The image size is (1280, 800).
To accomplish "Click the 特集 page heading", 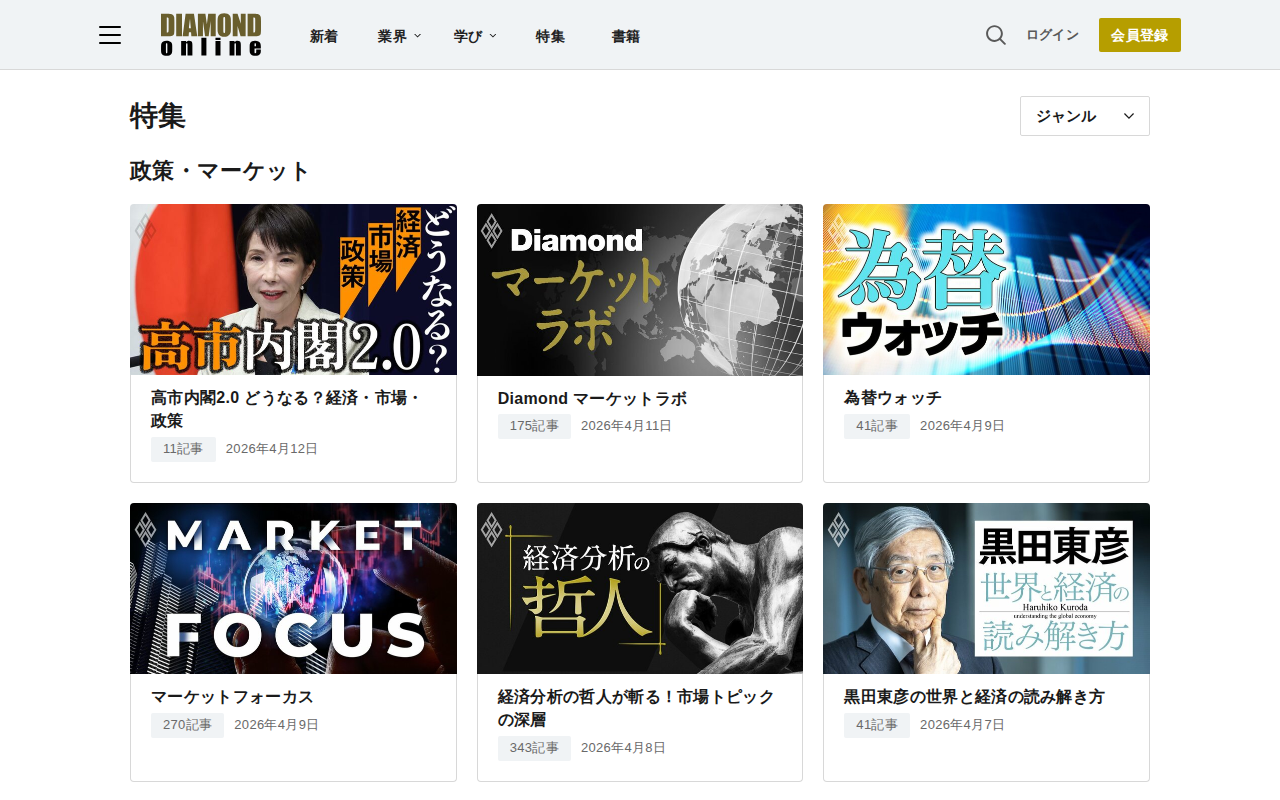I will 158,116.
